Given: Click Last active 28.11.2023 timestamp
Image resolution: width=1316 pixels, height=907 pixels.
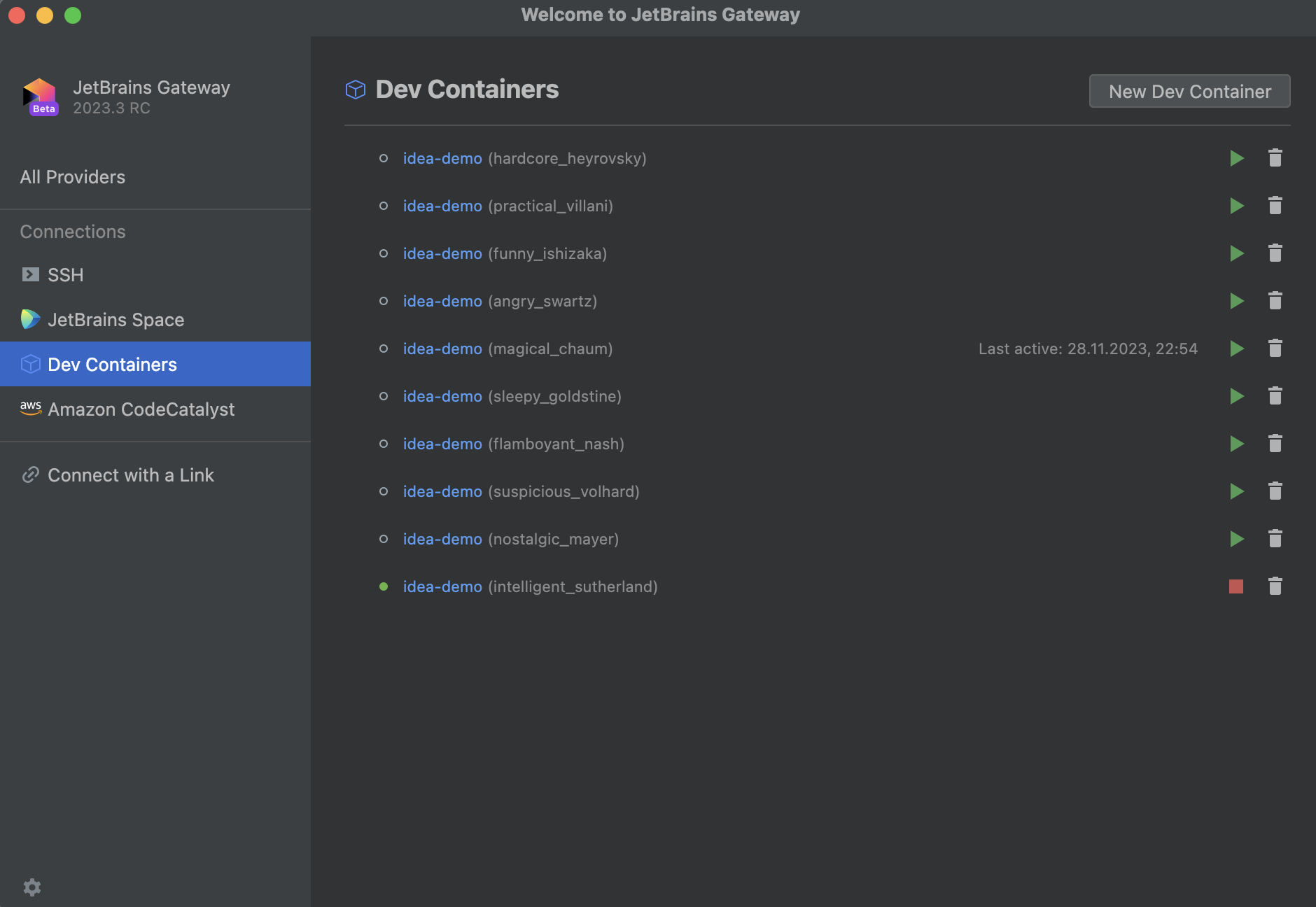Looking at the screenshot, I should tap(1088, 349).
